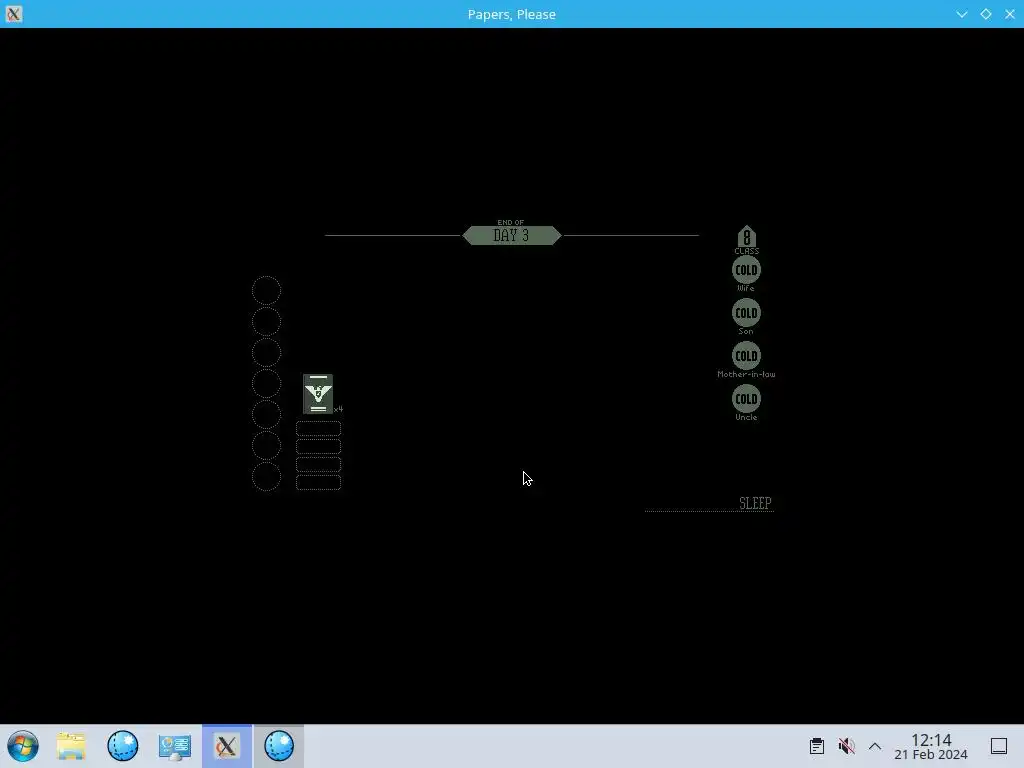This screenshot has height=768, width=1024.
Task: Click the Uncle label text
Action: (x=746, y=417)
